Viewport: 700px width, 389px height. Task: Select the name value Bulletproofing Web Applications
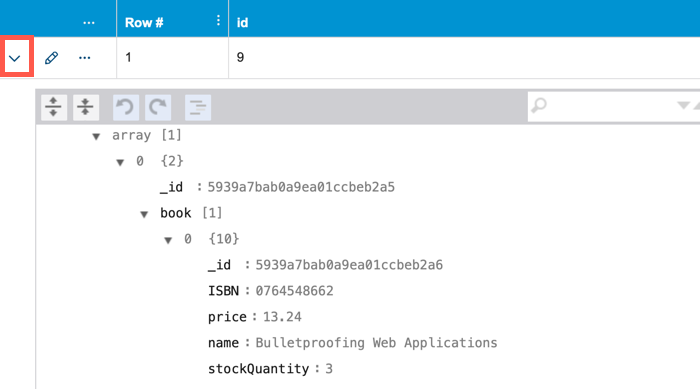point(376,343)
